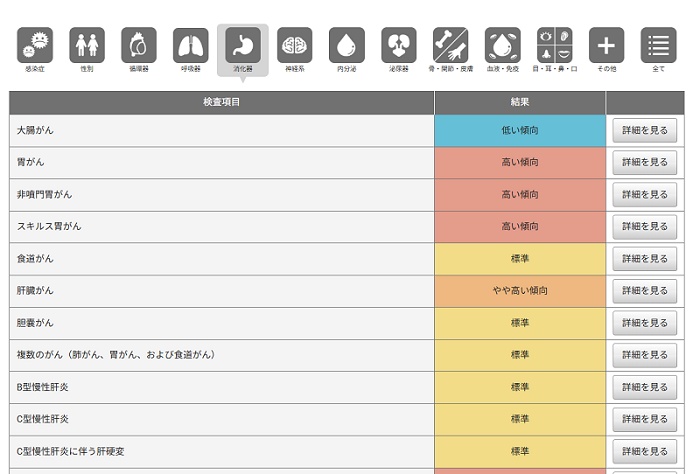Select the 内分泌 droplet category icon
The width and height of the screenshot is (700, 474).
[347, 46]
